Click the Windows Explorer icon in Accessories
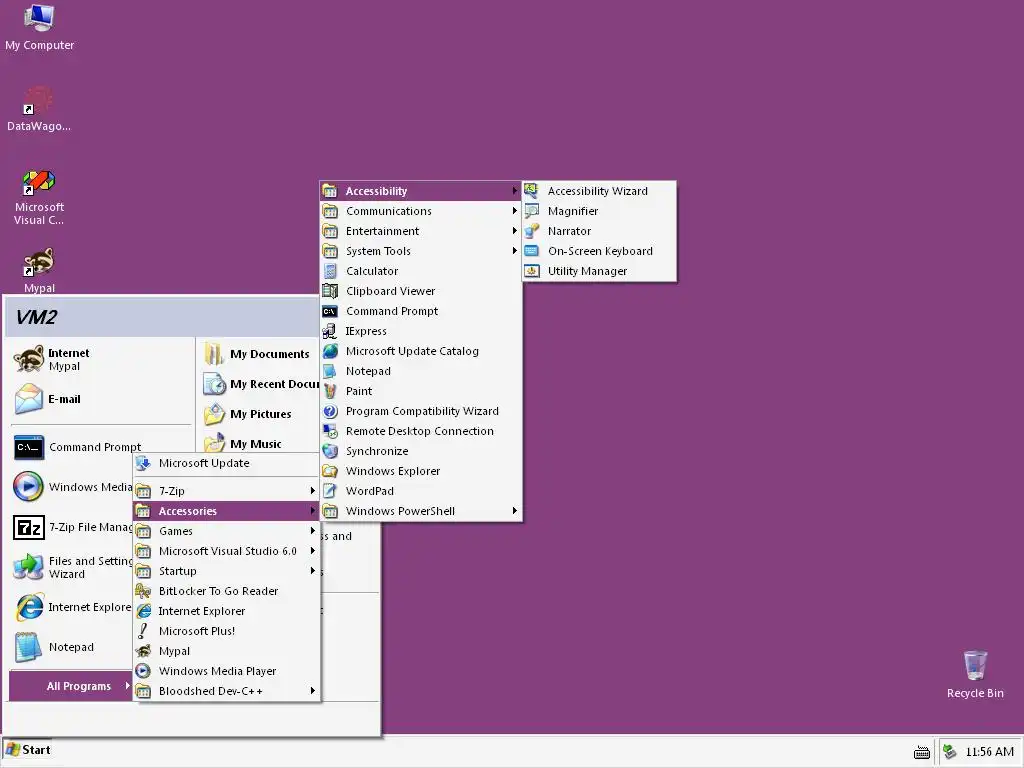 point(330,472)
